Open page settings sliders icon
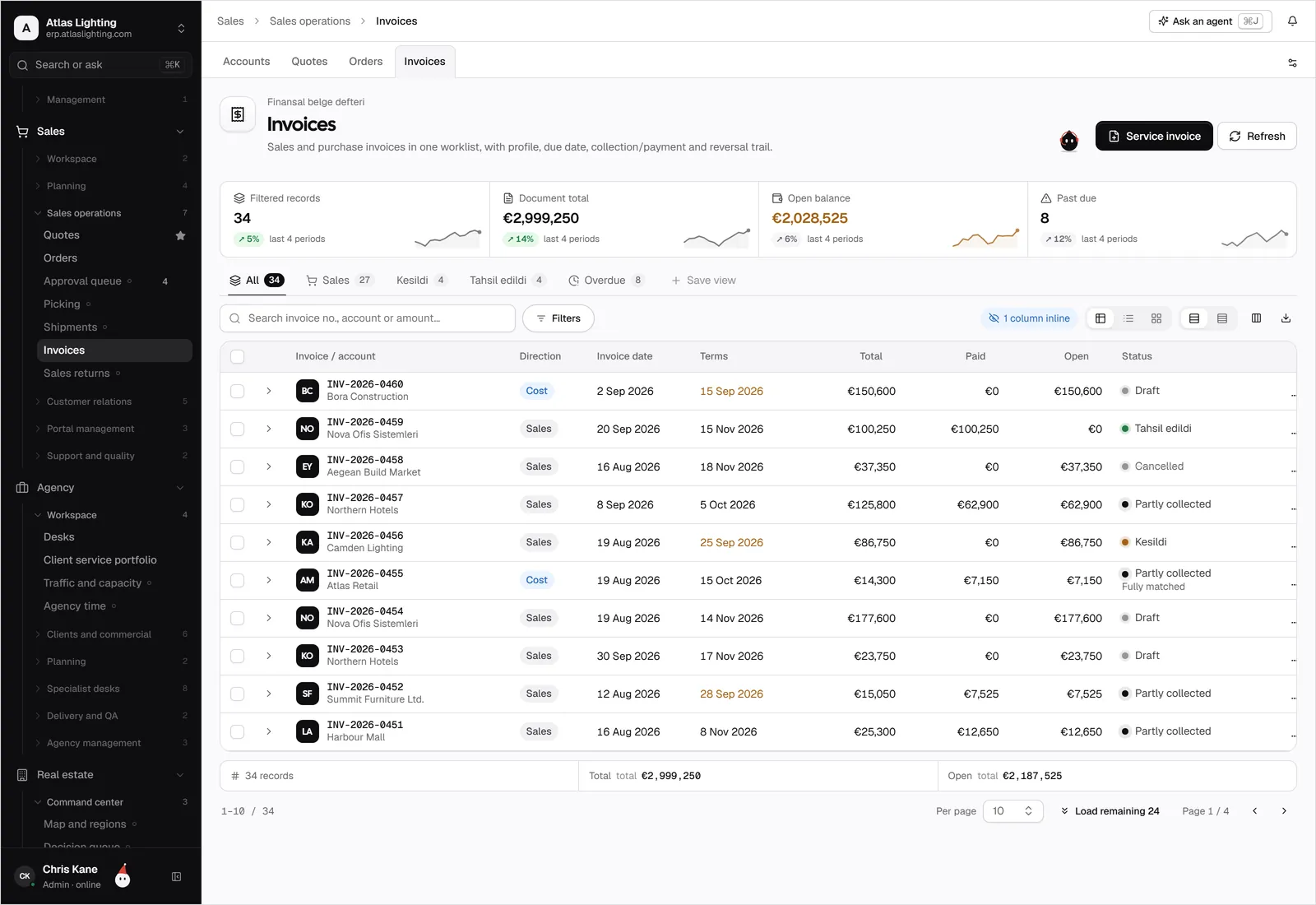 pyautogui.click(x=1292, y=63)
